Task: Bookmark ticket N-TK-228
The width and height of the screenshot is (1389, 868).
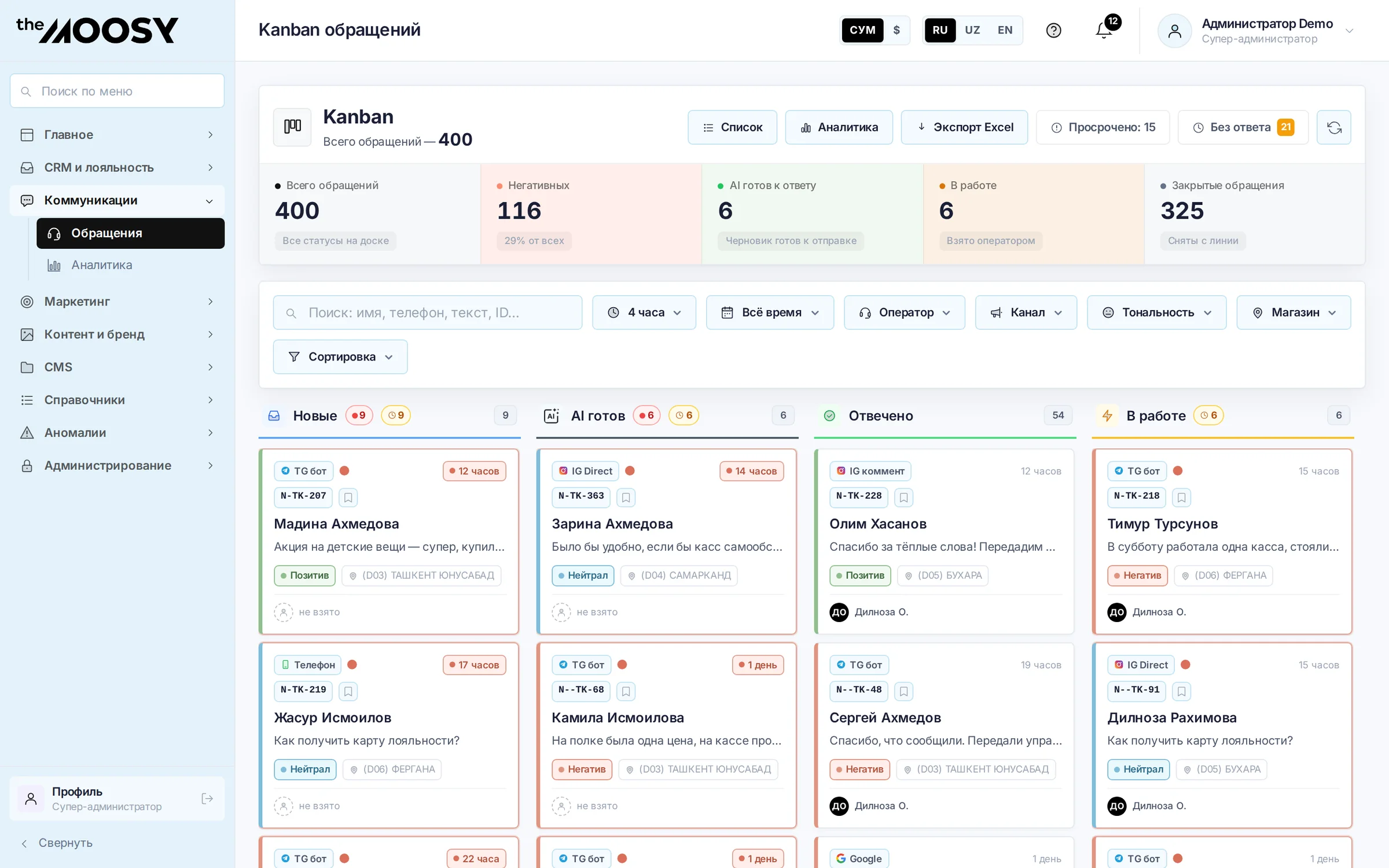Action: 903,497
